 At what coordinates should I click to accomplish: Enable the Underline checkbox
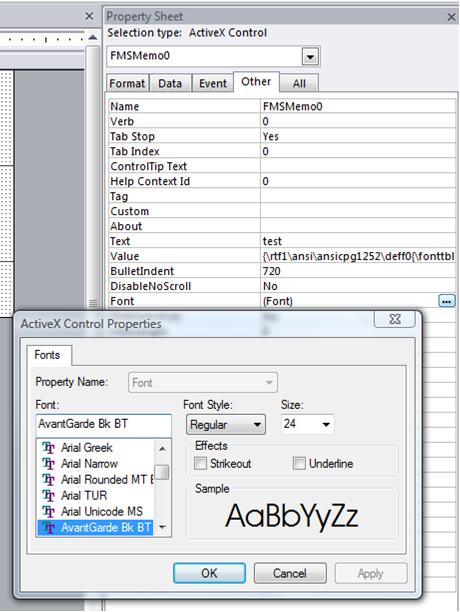[x=299, y=463]
